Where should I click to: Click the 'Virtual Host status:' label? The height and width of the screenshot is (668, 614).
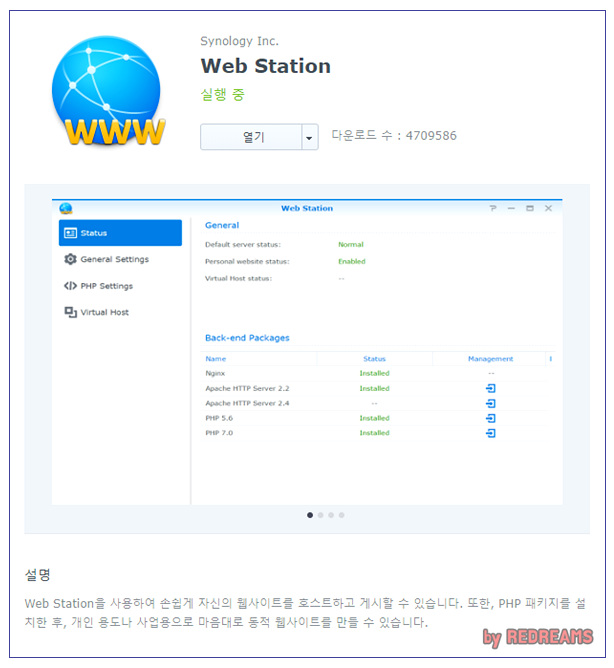coord(238,278)
